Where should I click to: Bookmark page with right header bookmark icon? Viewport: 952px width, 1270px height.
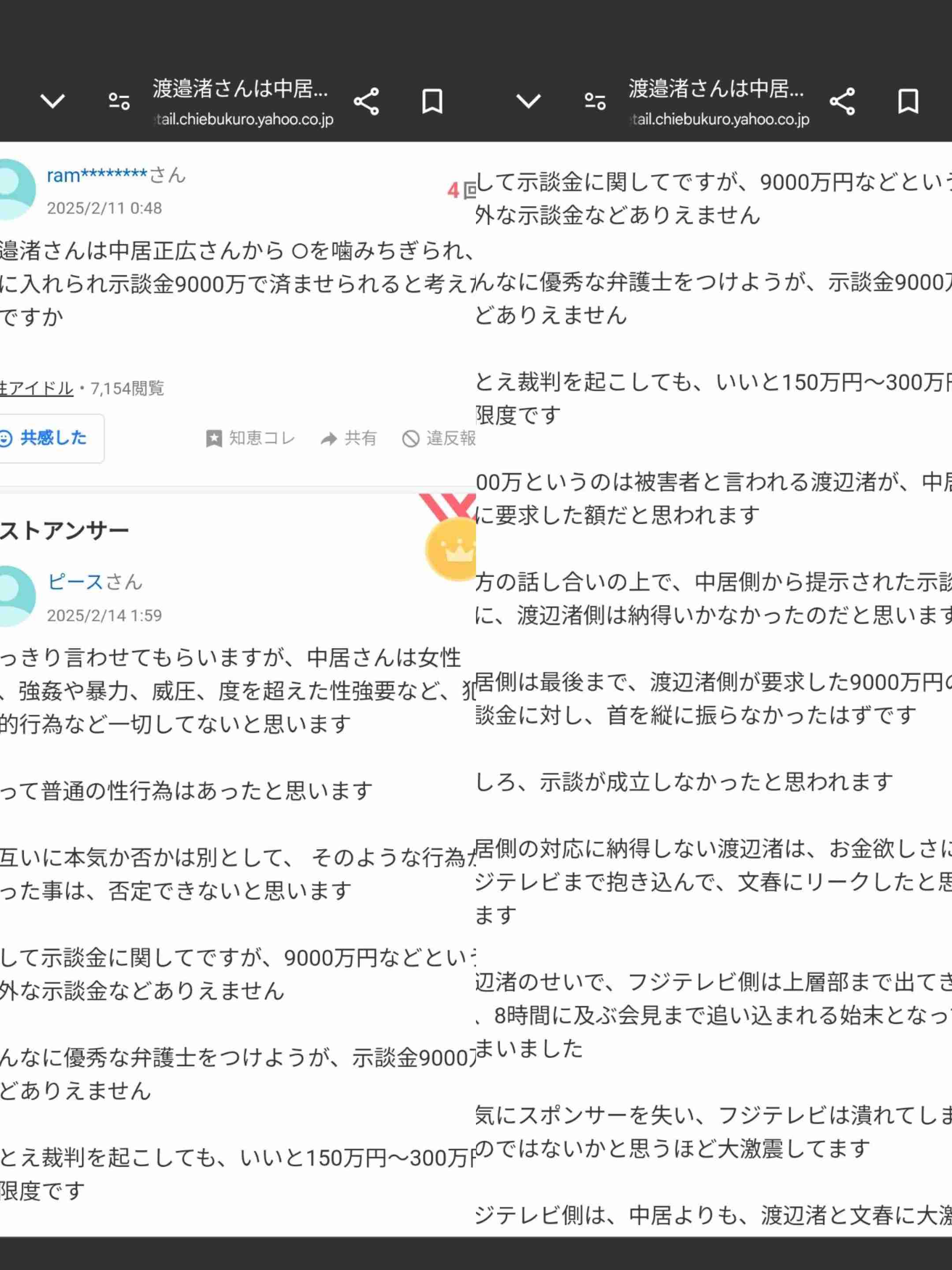click(908, 101)
